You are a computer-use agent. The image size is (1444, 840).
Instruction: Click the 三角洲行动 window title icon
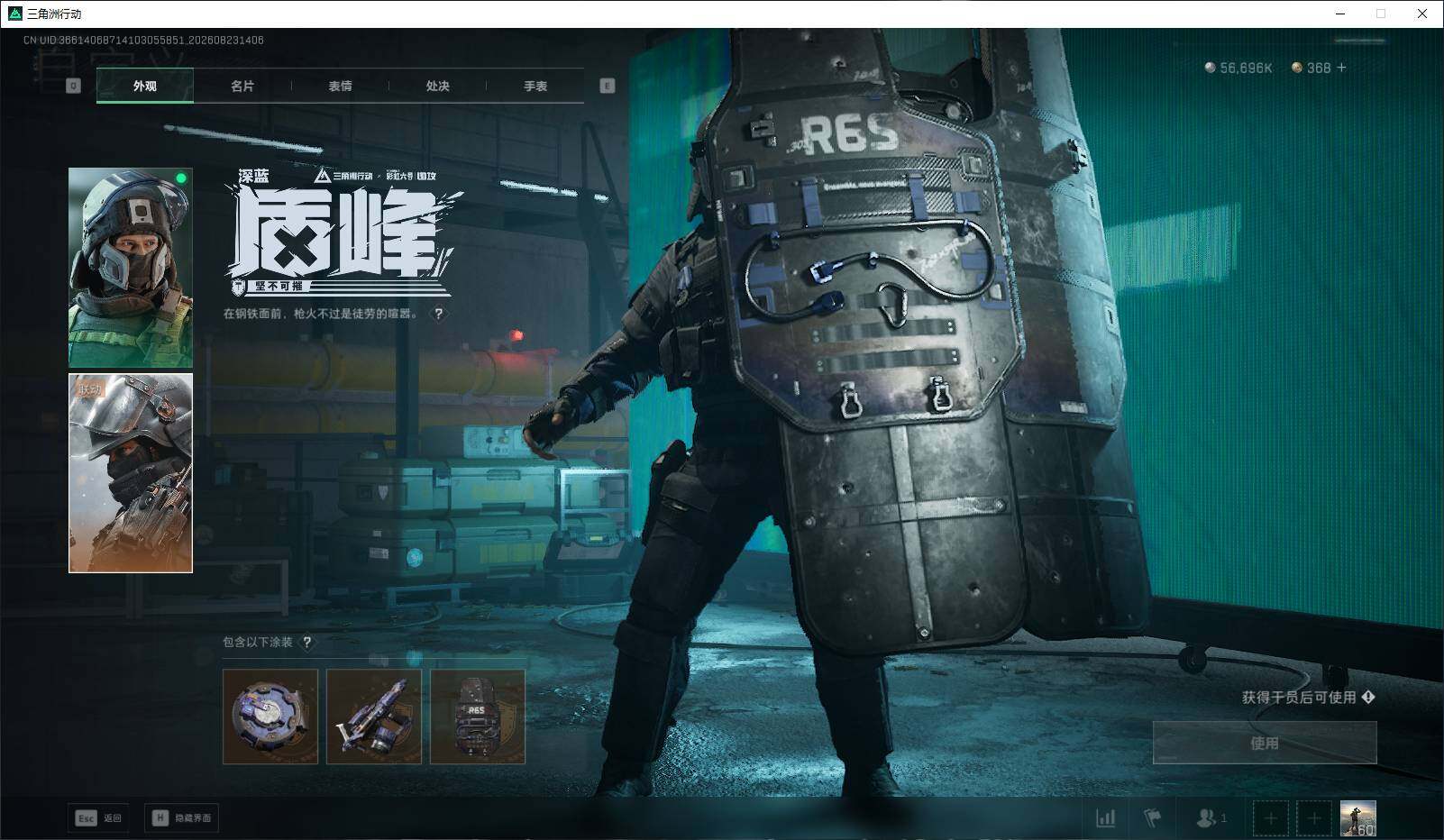click(14, 14)
